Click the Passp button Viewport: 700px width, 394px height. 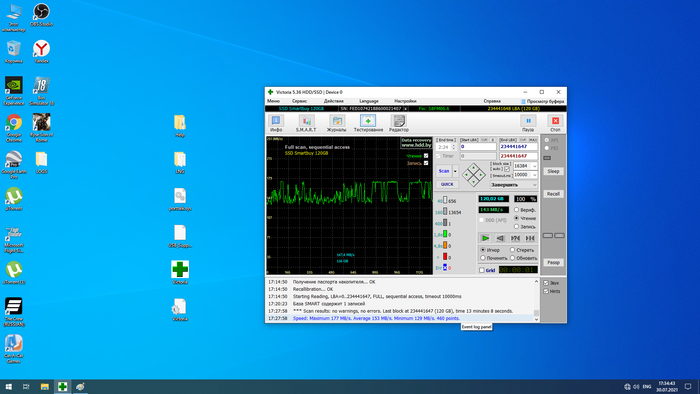point(553,262)
